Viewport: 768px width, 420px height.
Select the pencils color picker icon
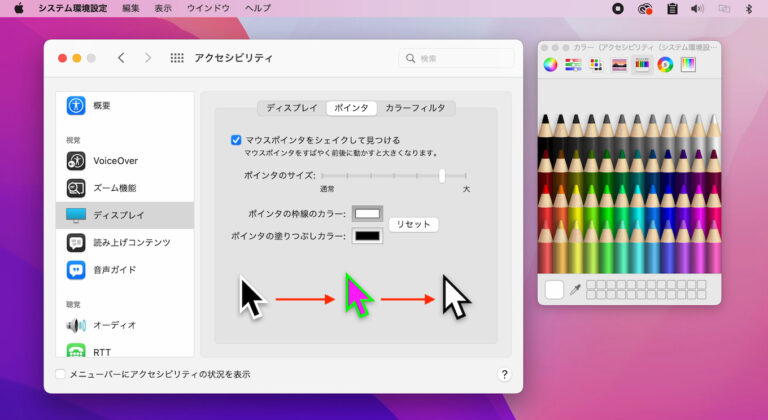click(x=642, y=65)
